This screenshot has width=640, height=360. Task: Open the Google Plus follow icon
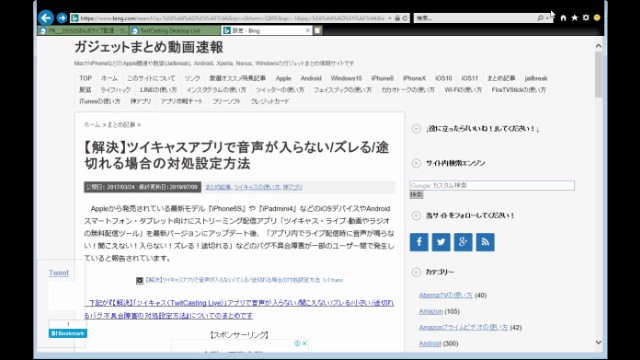(x=463, y=242)
